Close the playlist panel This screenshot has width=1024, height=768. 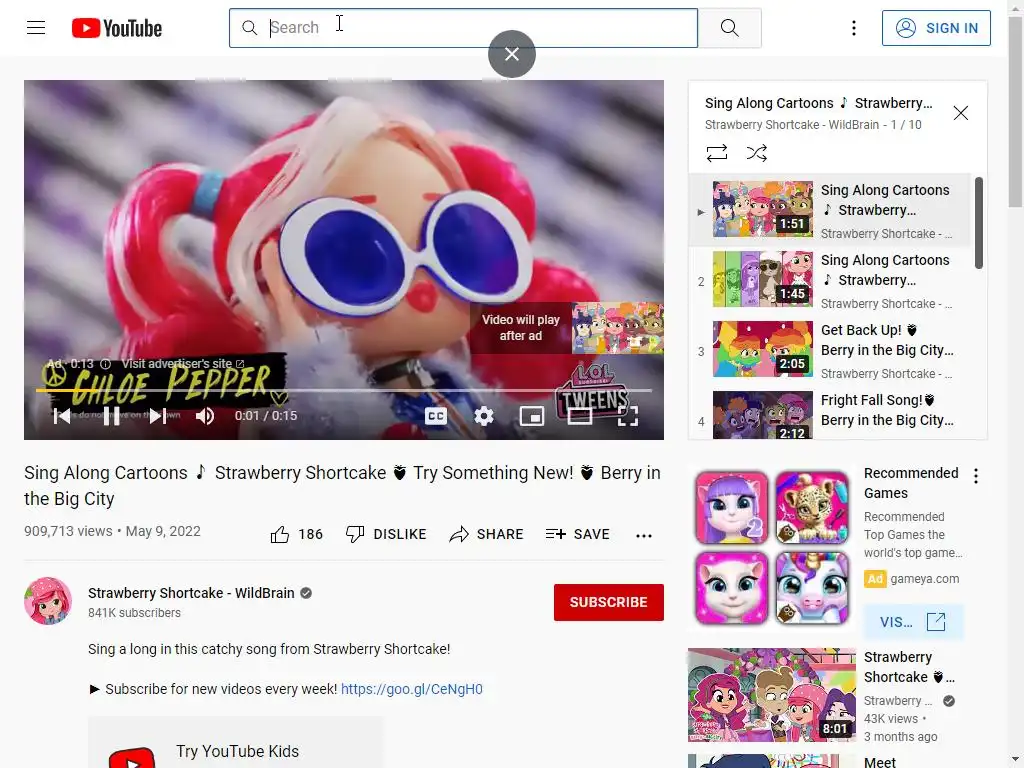961,113
